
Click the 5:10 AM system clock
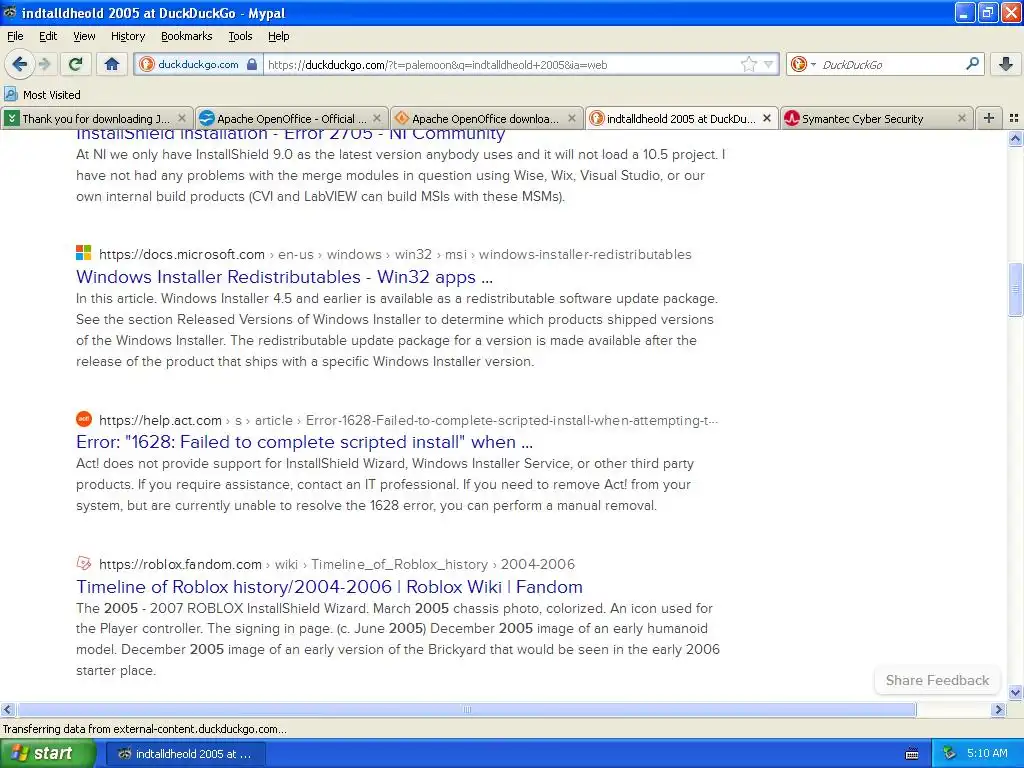(x=987, y=753)
